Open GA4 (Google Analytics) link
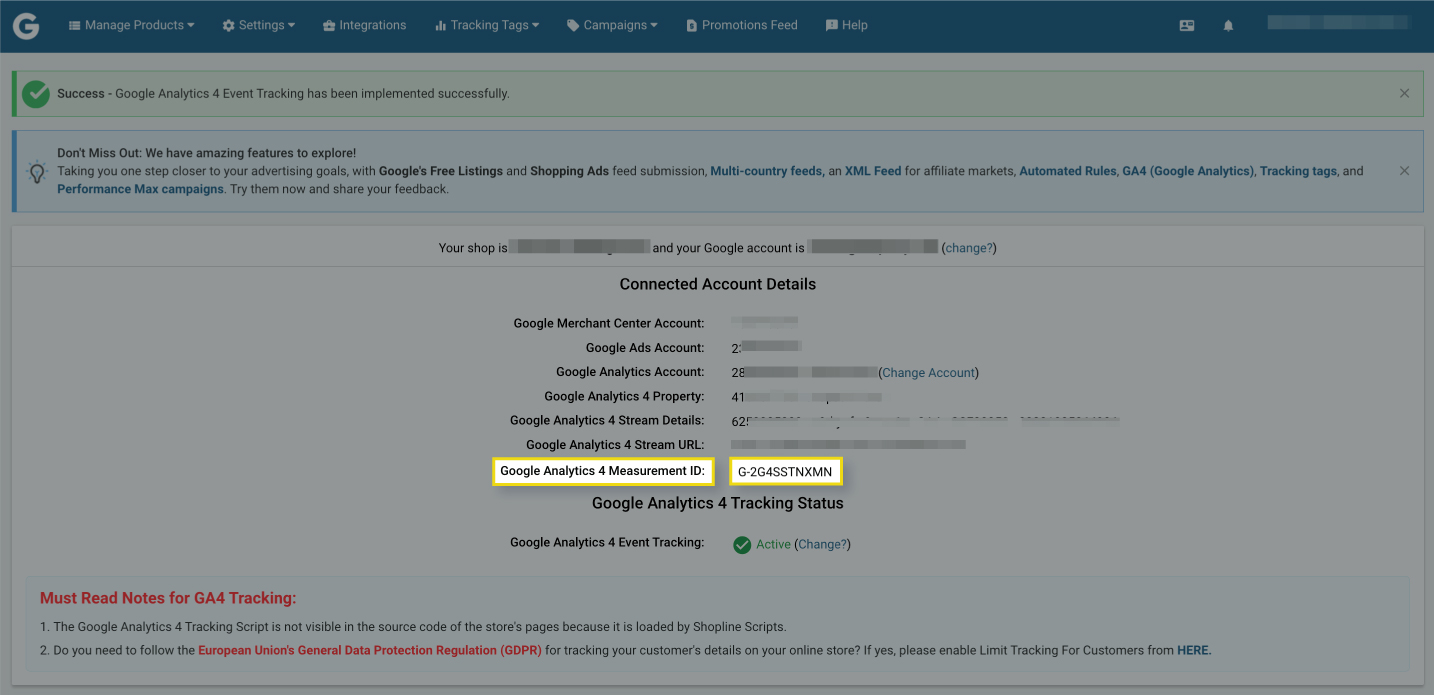 [x=1188, y=171]
